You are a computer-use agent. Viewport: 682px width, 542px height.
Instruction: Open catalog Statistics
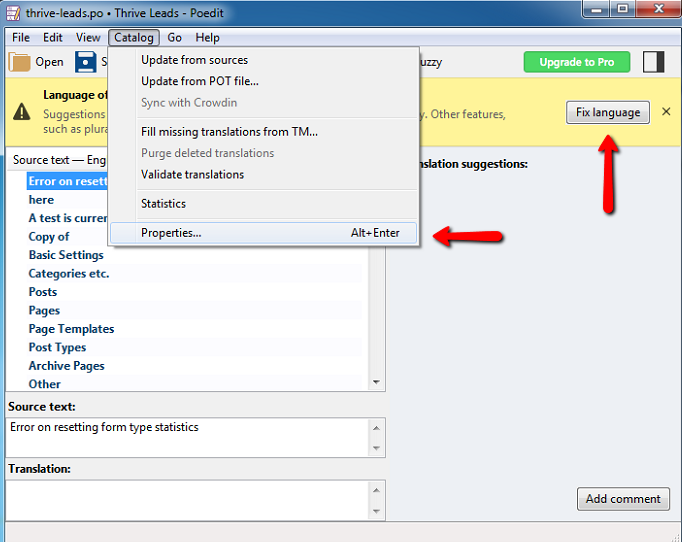click(264, 204)
